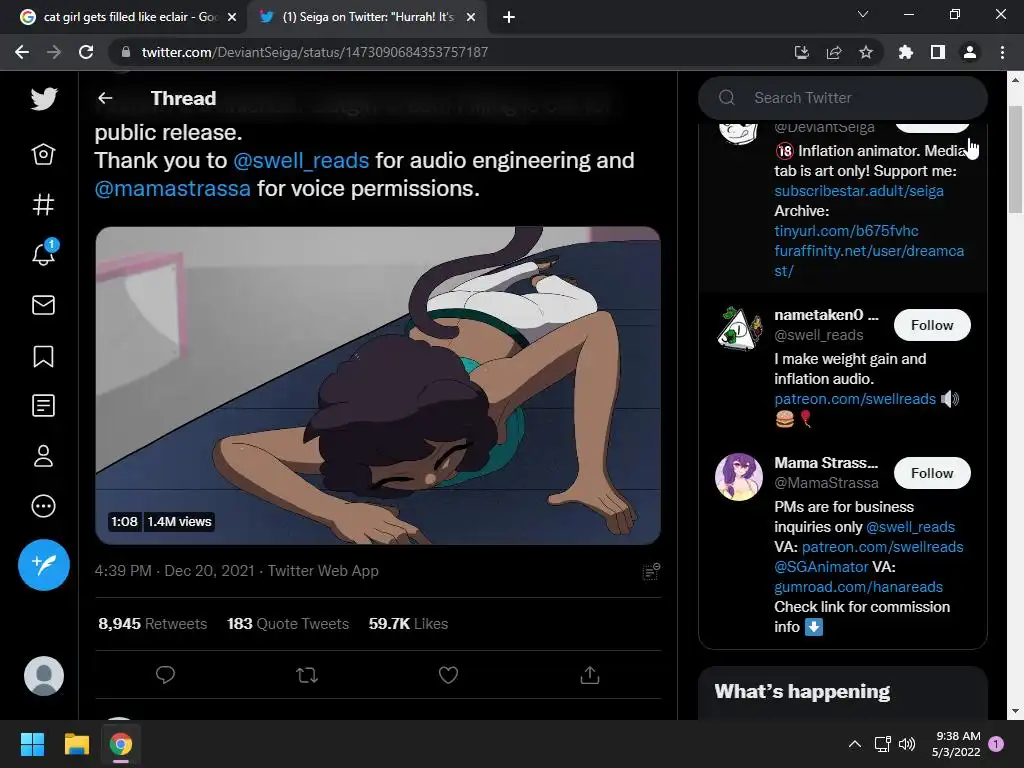Open the subscribestar.adult/seiga link
Screen dimensions: 1024x768
(x=859, y=191)
